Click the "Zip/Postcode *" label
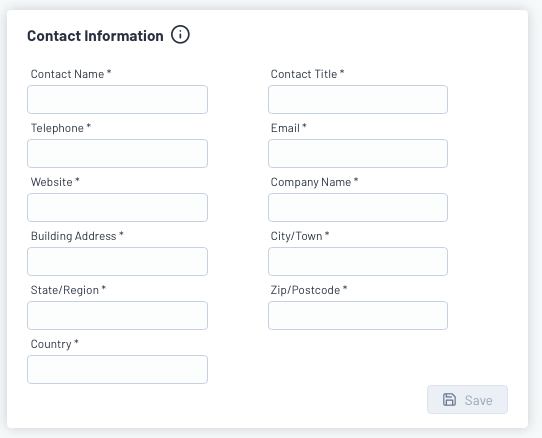This screenshot has width=542, height=438. pyautogui.click(x=309, y=290)
